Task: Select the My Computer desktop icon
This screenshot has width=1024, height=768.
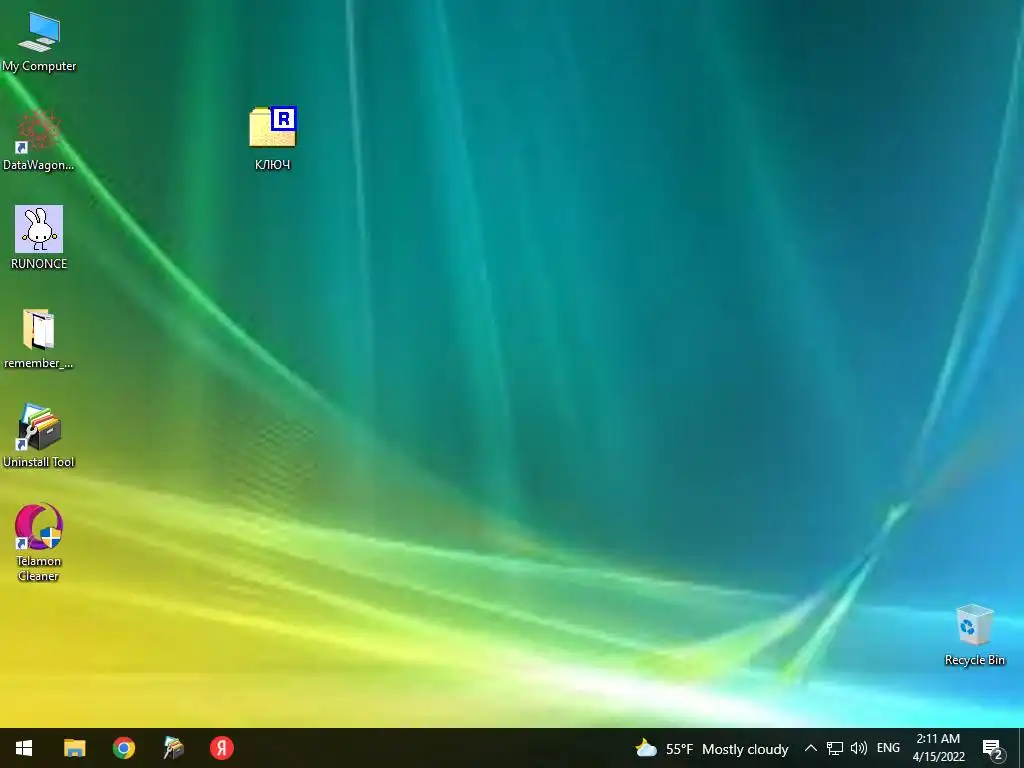Action: (39, 40)
